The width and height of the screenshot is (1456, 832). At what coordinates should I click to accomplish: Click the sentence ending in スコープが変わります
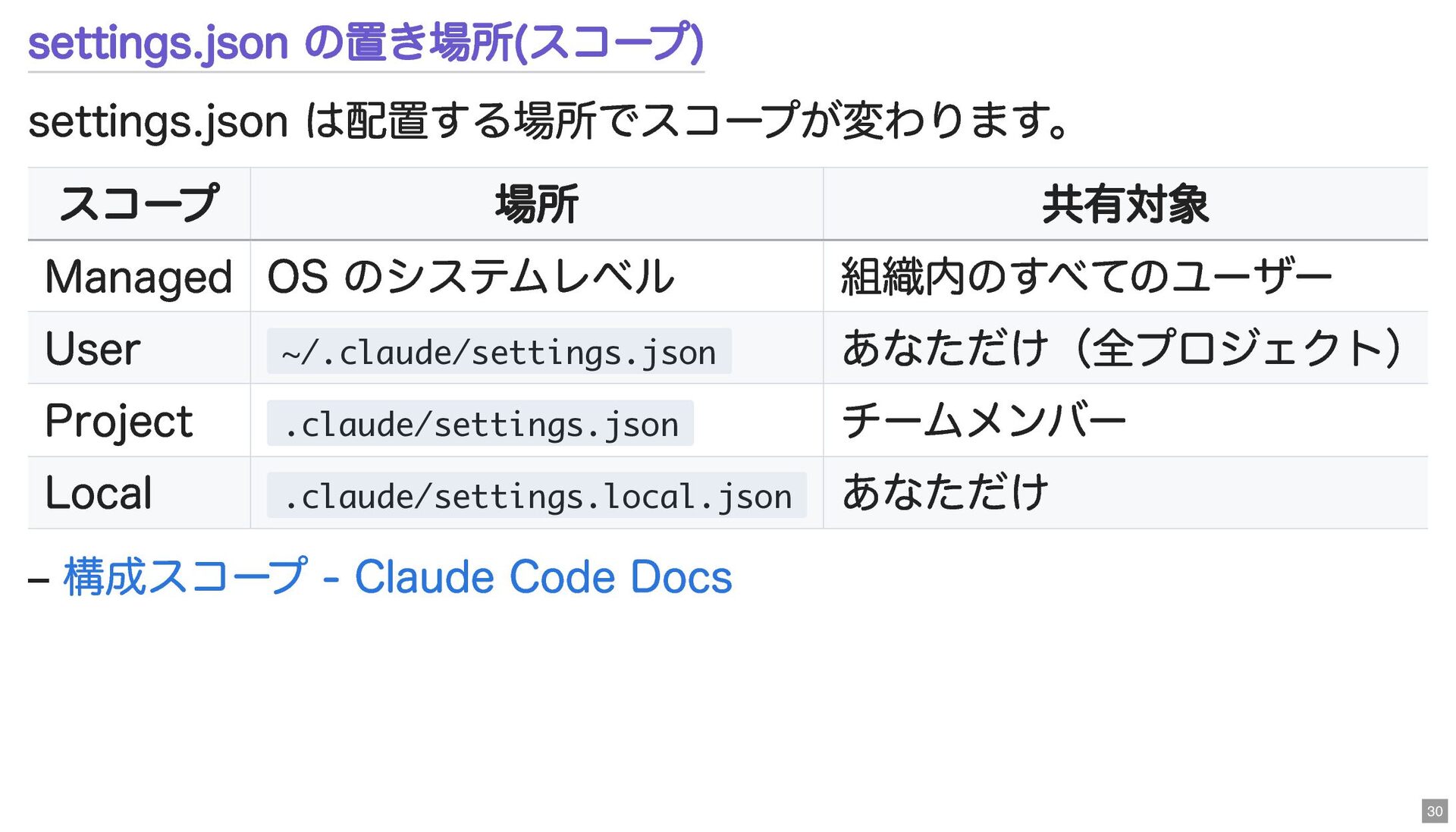pos(549,121)
